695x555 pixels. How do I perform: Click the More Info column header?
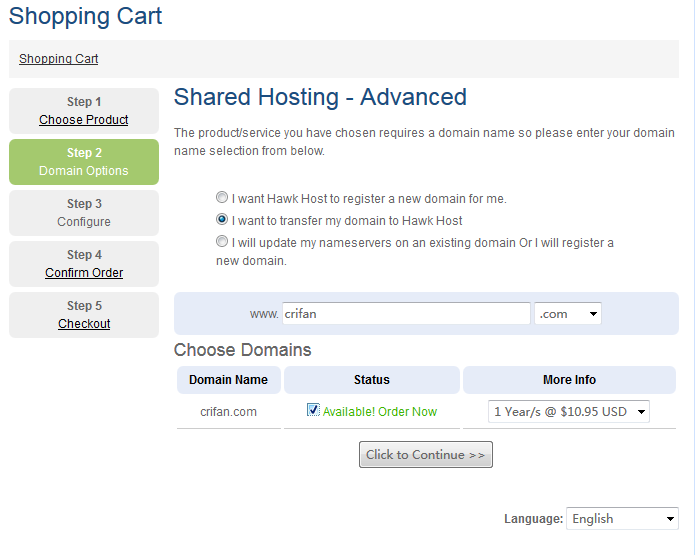(x=570, y=380)
